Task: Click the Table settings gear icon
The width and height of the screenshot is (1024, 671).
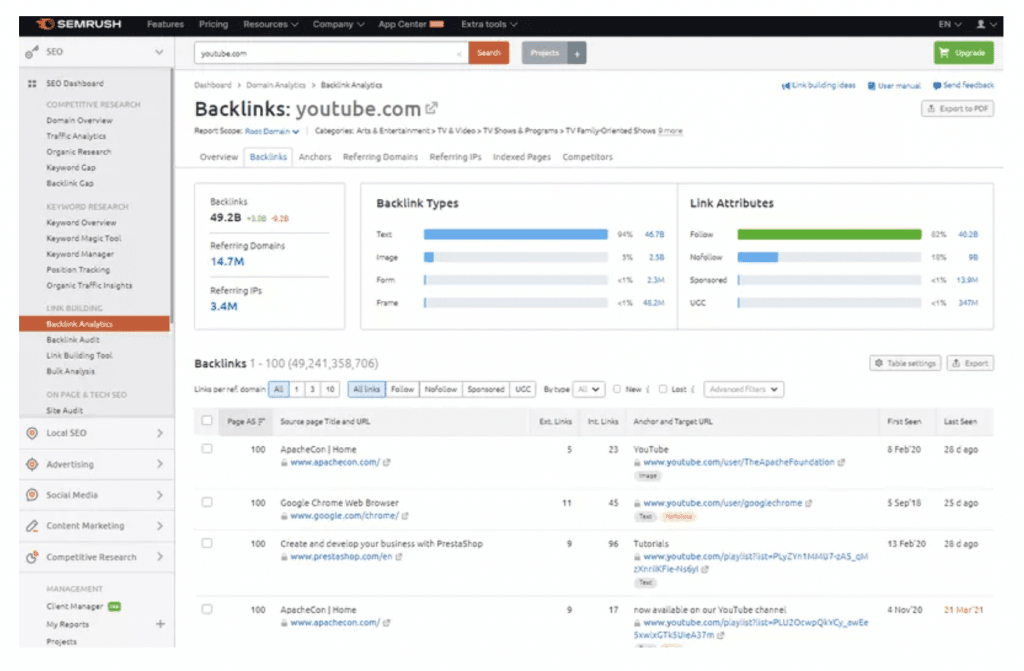Action: coord(878,363)
